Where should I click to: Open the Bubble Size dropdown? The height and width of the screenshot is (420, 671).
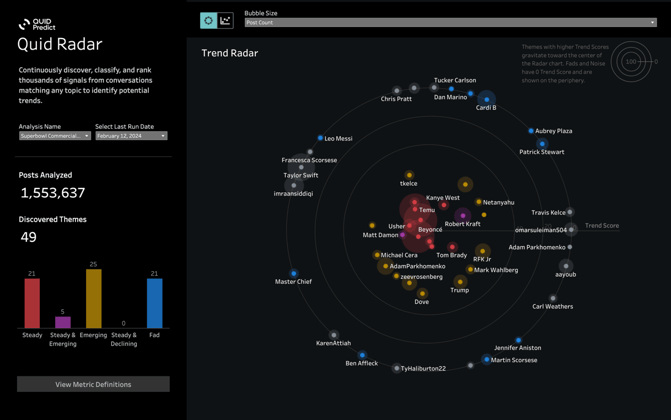450,22
